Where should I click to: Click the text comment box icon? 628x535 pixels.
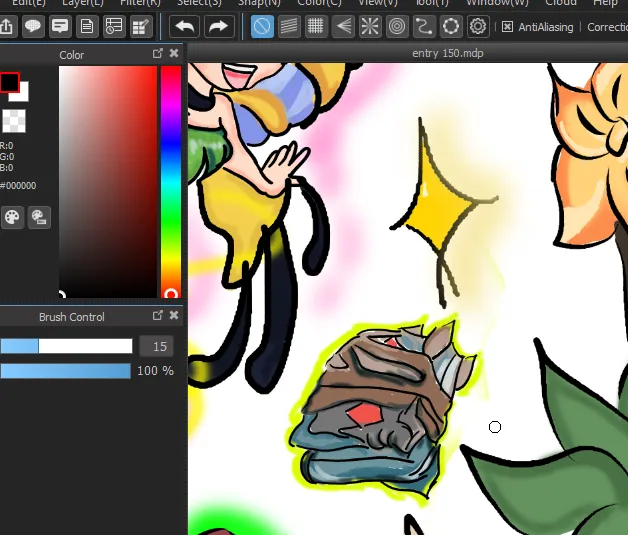[60, 27]
